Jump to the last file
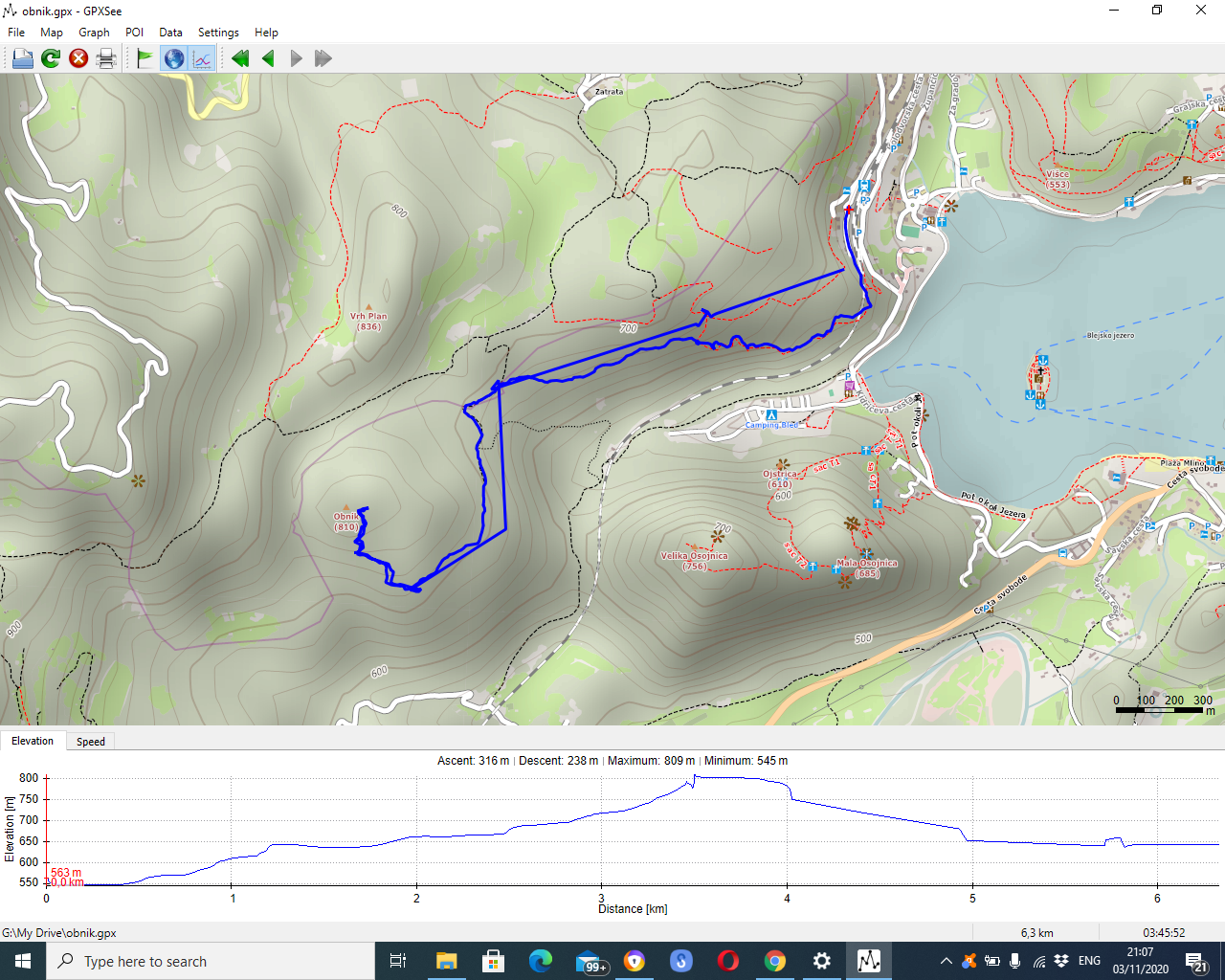This screenshot has width=1225, height=980. coord(323,58)
